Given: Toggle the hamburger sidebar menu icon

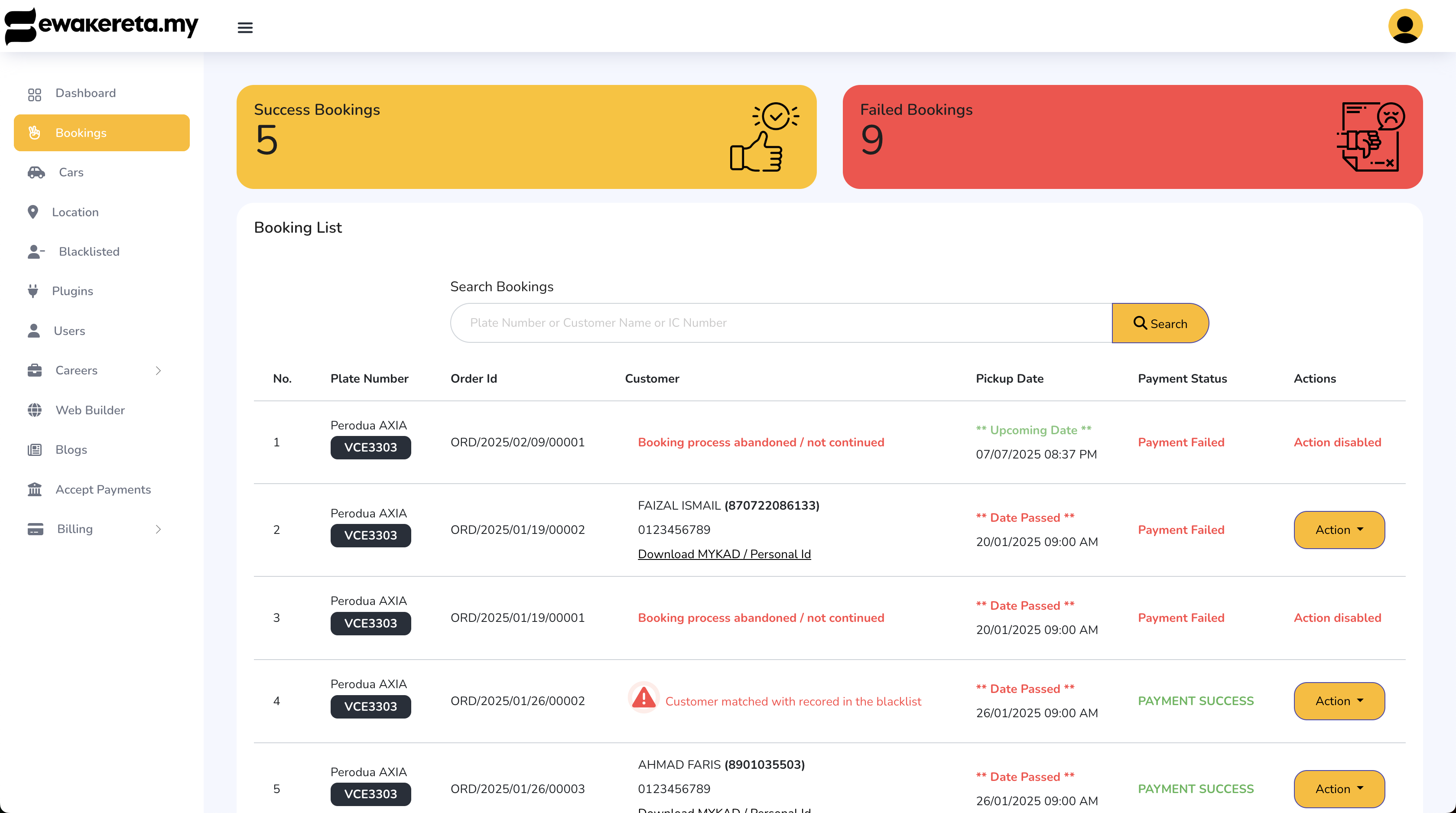Looking at the screenshot, I should click(x=245, y=27).
